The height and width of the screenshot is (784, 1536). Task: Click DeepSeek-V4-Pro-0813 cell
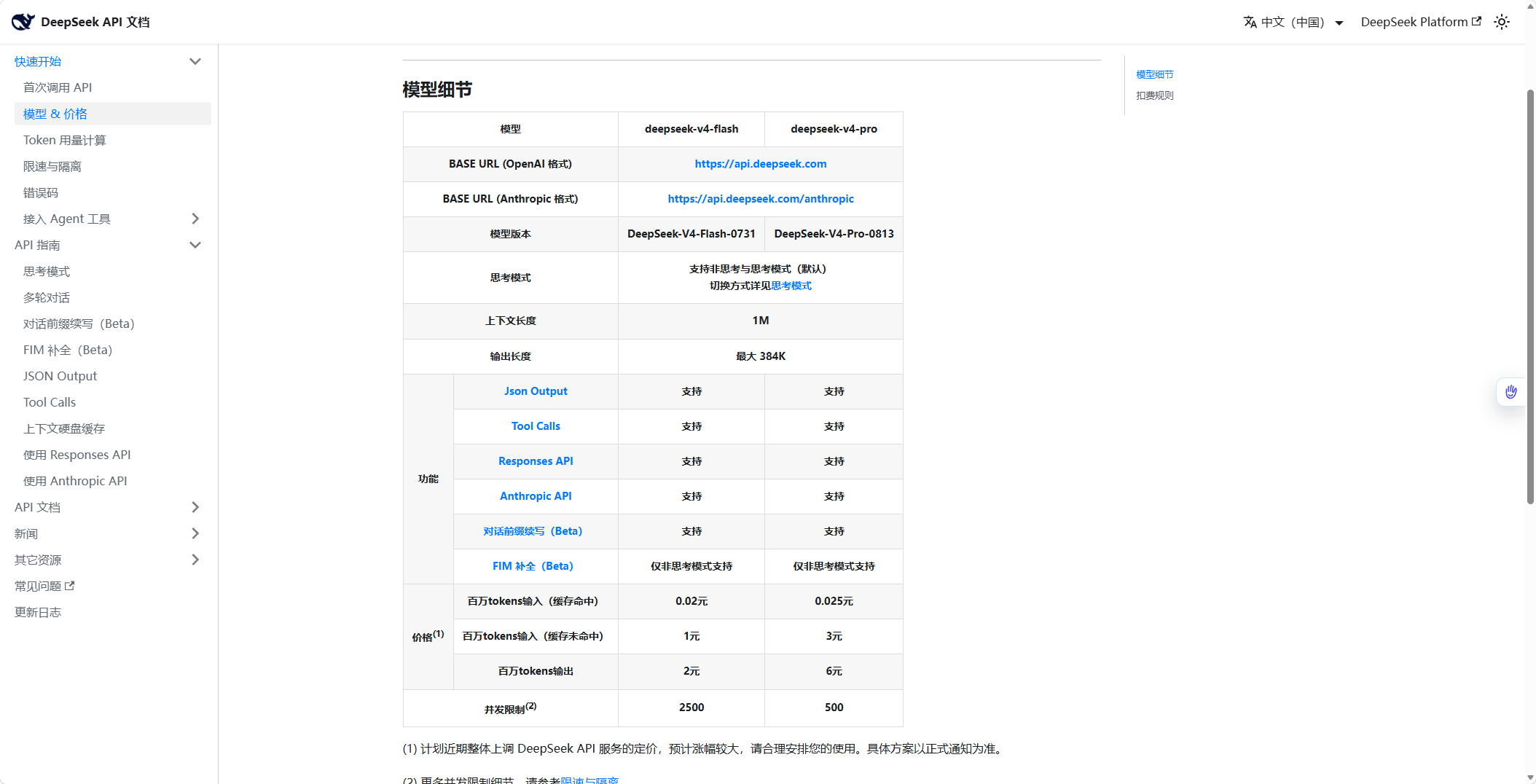pyautogui.click(x=834, y=234)
